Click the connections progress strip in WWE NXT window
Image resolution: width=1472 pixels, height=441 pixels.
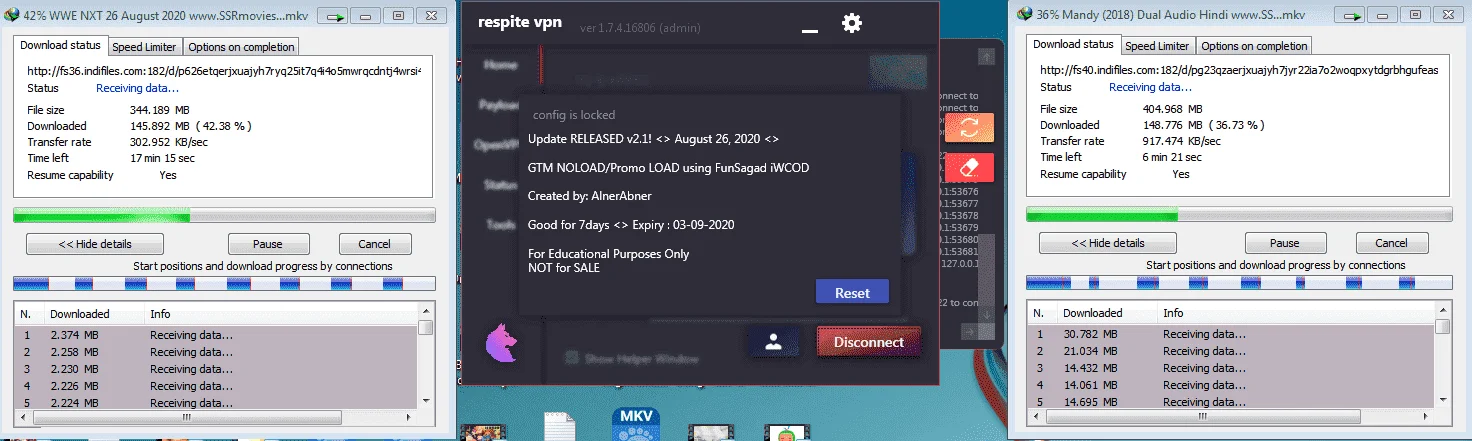pos(224,284)
